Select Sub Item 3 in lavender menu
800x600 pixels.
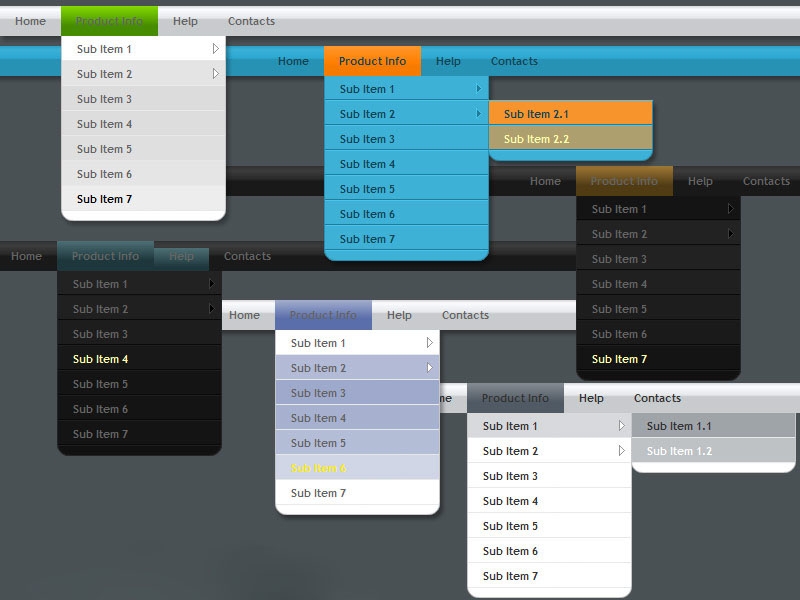[357, 393]
